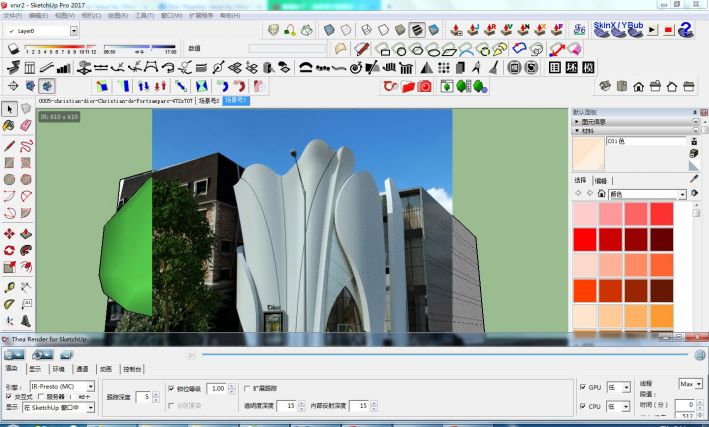This screenshot has height=427, width=709.
Task: Switch to the Thea 环境 tab
Action: (x=59, y=369)
